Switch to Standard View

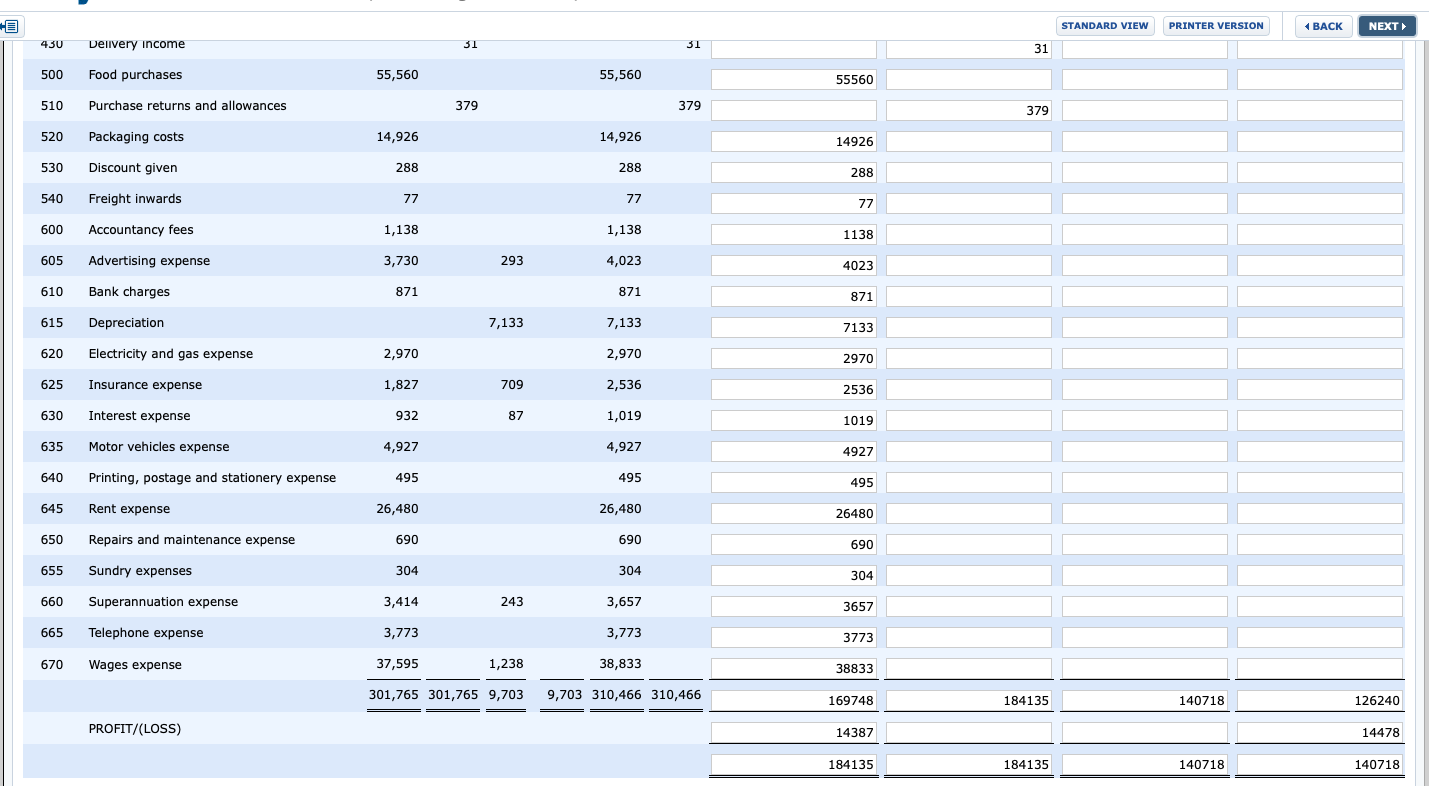(x=1104, y=26)
